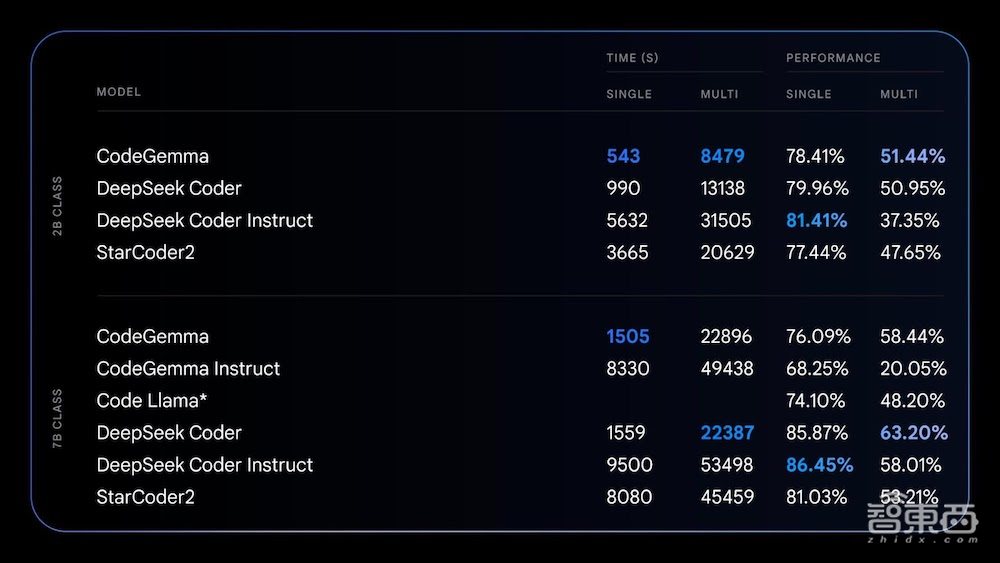Click the TIME (S) group header

632,58
